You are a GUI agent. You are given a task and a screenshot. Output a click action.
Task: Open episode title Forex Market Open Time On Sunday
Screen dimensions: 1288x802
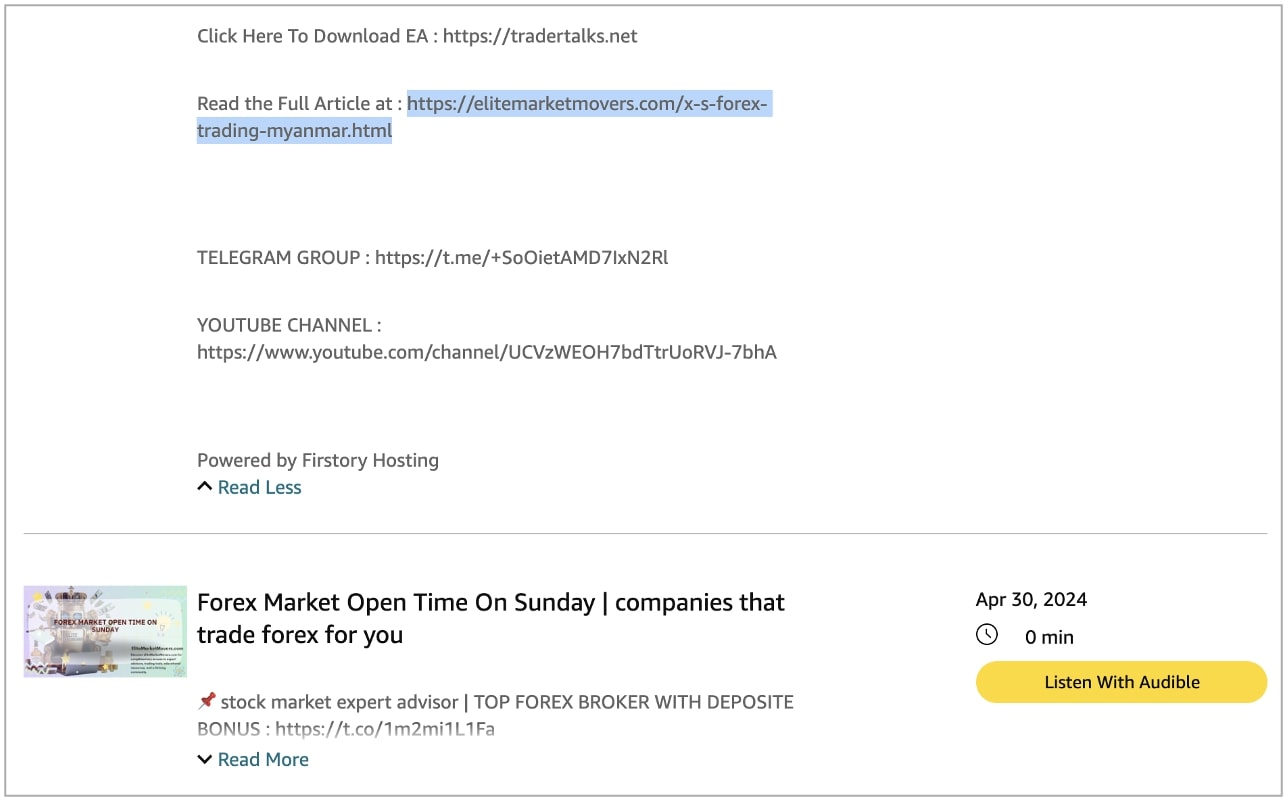tap(491, 618)
